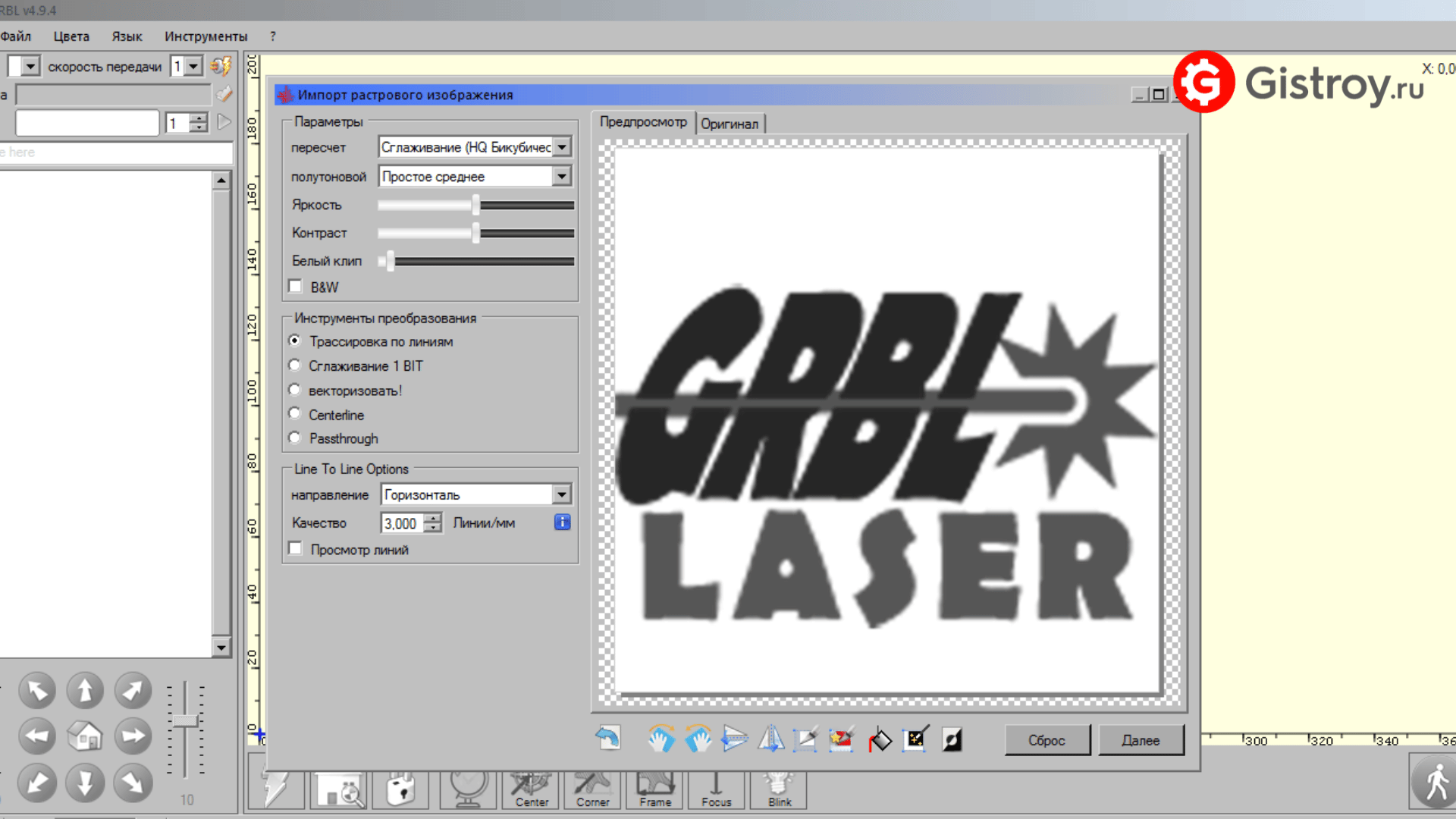Select векторизовать! radio option
This screenshot has width=1456, height=819.
(x=295, y=390)
